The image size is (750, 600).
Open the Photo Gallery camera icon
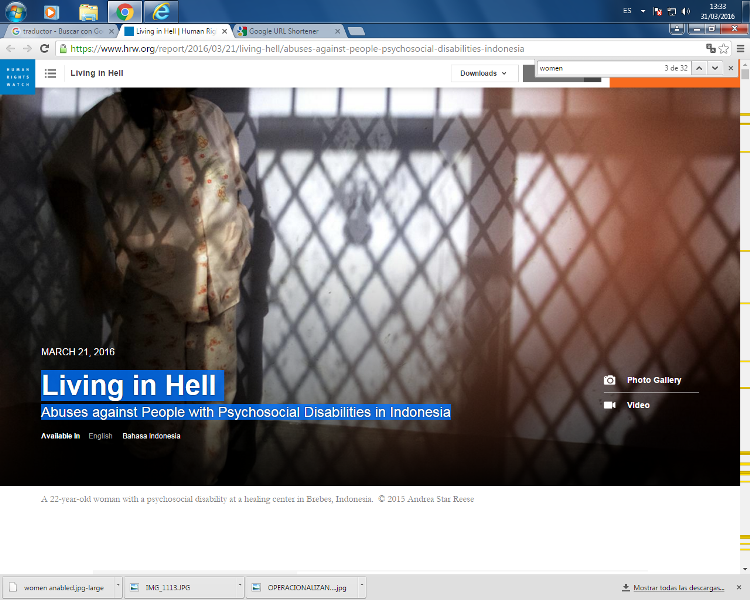[610, 380]
